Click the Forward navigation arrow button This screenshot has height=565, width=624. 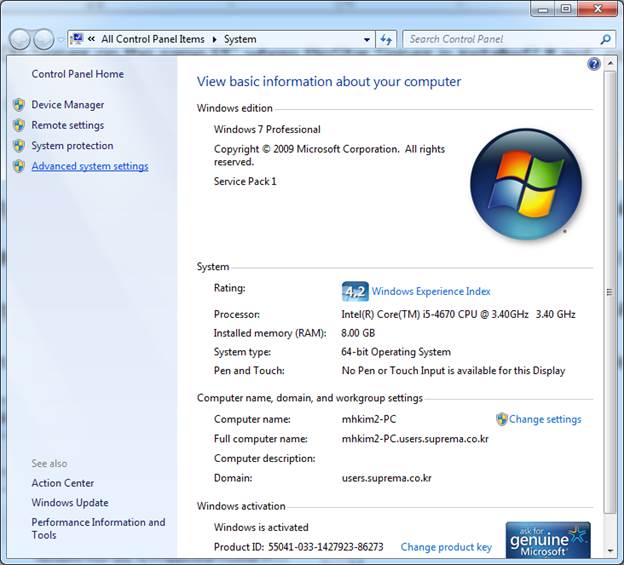tap(44, 39)
